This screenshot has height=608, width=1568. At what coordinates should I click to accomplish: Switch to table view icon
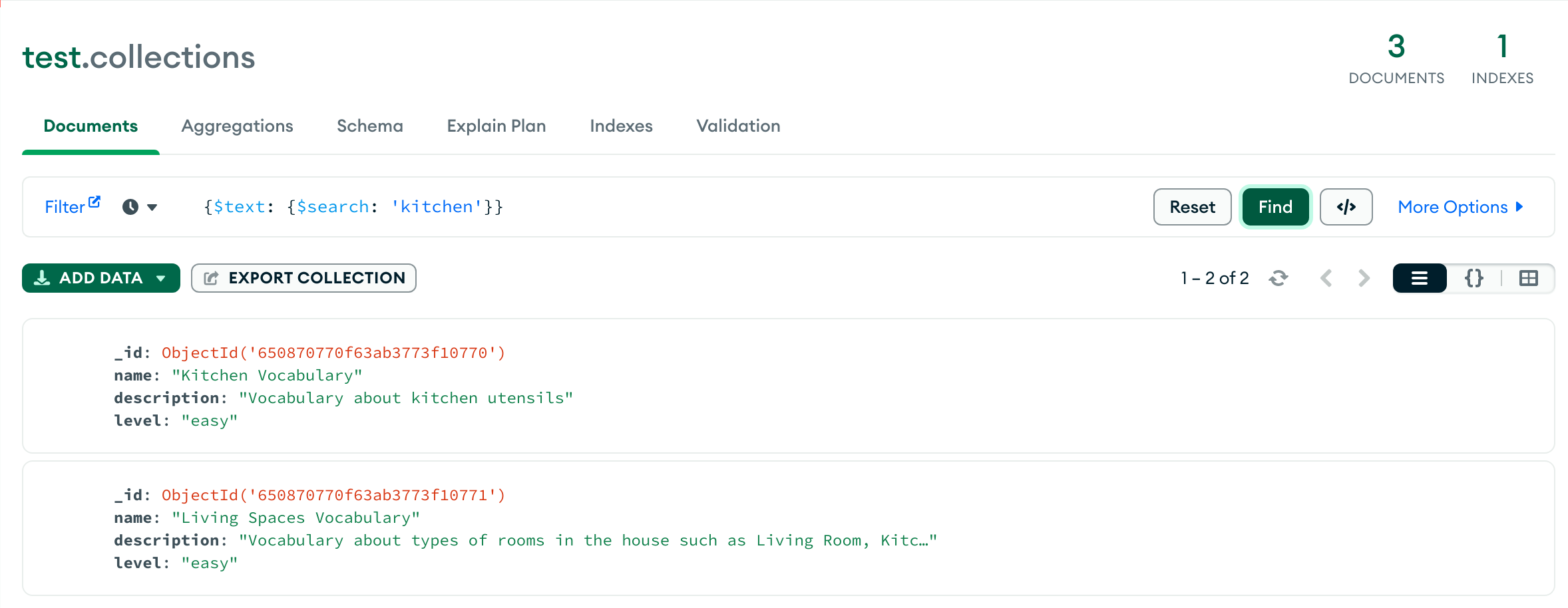tap(1527, 278)
